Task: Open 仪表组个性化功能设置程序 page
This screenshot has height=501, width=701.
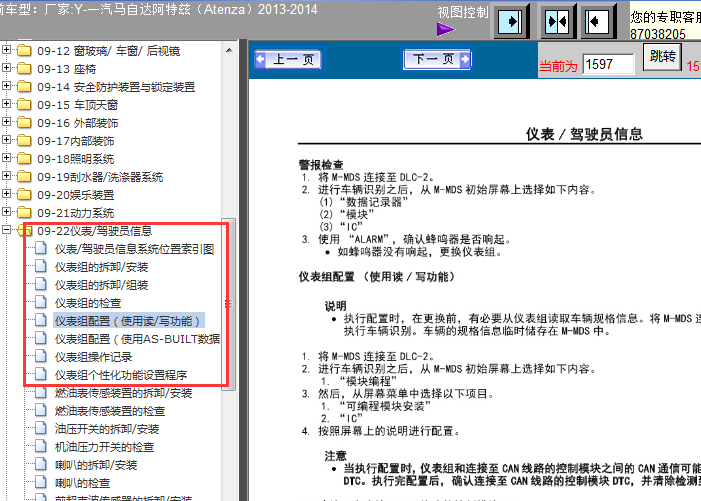Action: [x=121, y=375]
